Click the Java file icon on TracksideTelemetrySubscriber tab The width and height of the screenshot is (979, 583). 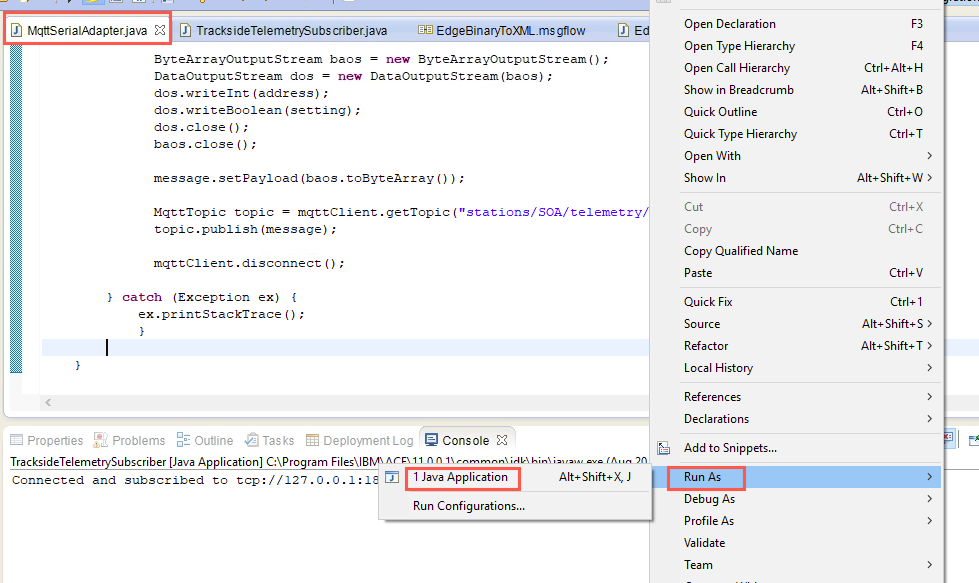(185, 31)
